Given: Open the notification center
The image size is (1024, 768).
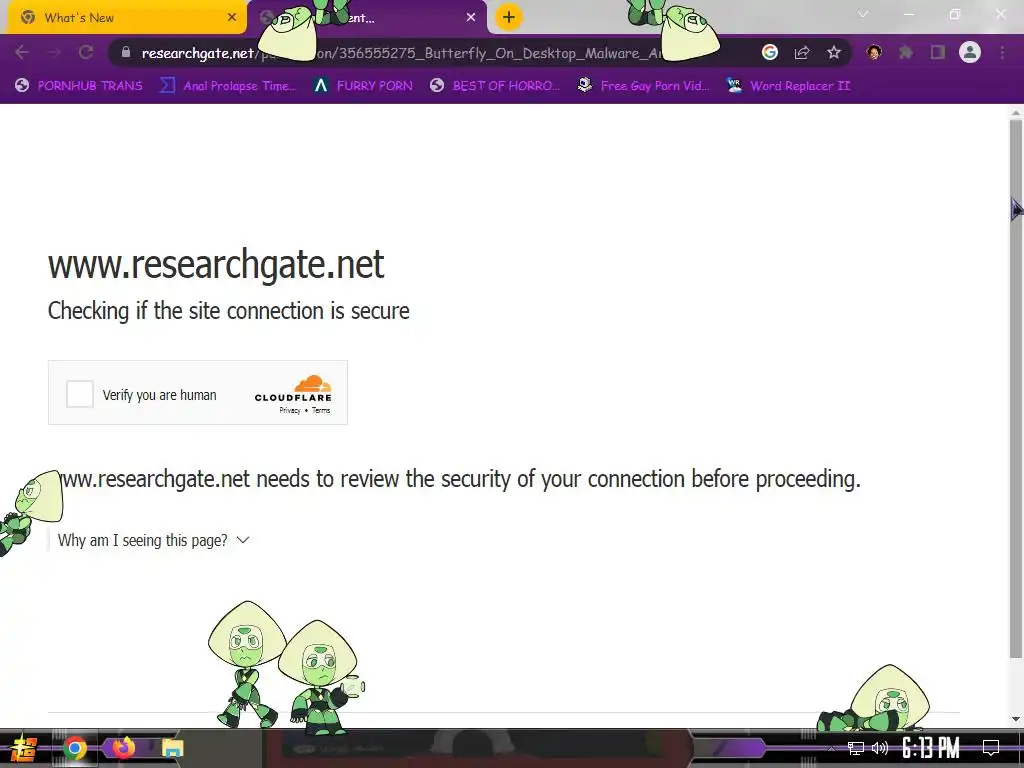Looking at the screenshot, I should (x=991, y=748).
